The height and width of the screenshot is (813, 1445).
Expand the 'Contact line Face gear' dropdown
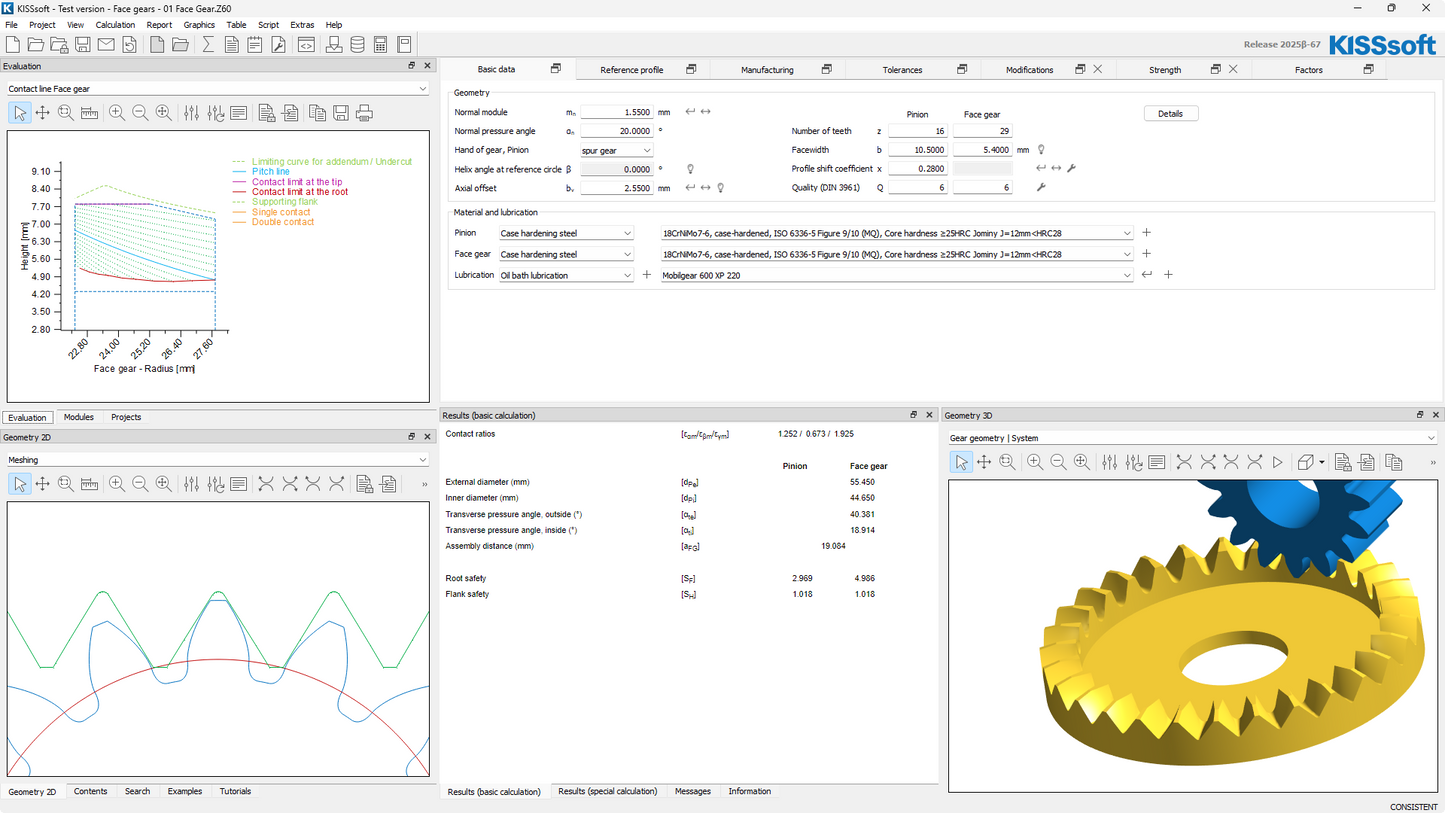pyautogui.click(x=217, y=89)
